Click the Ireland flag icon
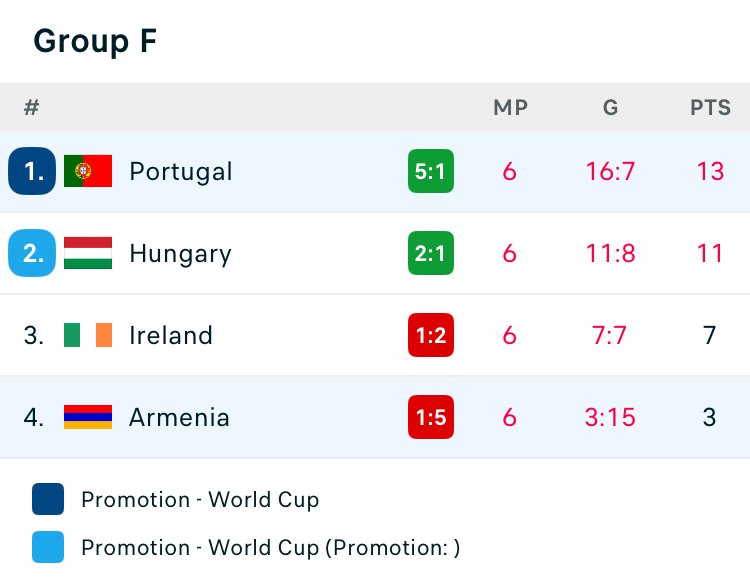Screen dimensions: 750x578 pyautogui.click(x=88, y=335)
